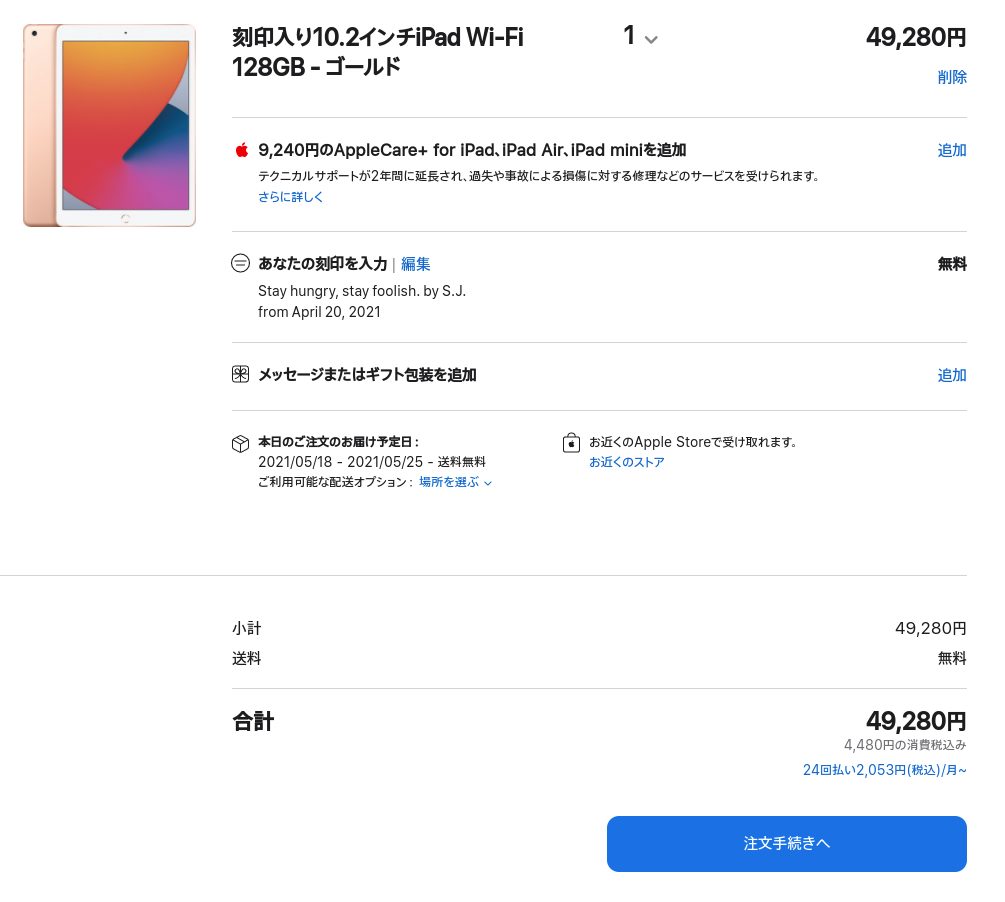
Task: Open さらに詳しく AppleCare details link
Action: pos(290,197)
